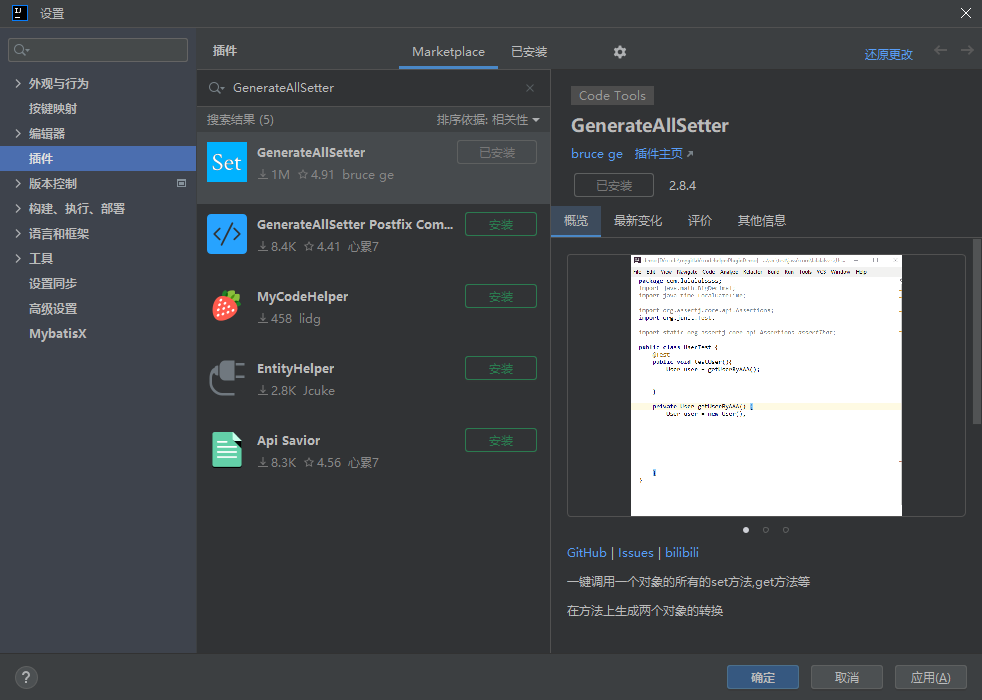Select the 评价 detail tab
The height and width of the screenshot is (700, 982).
click(x=700, y=220)
